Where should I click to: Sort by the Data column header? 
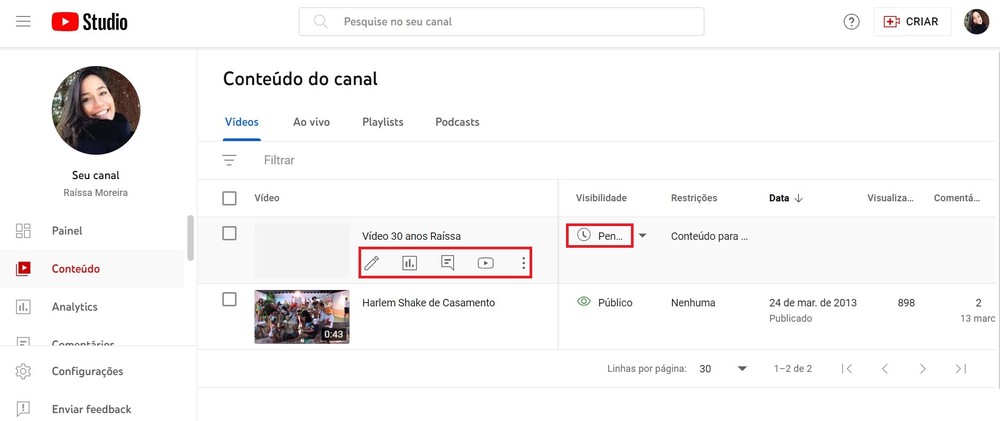click(x=786, y=198)
